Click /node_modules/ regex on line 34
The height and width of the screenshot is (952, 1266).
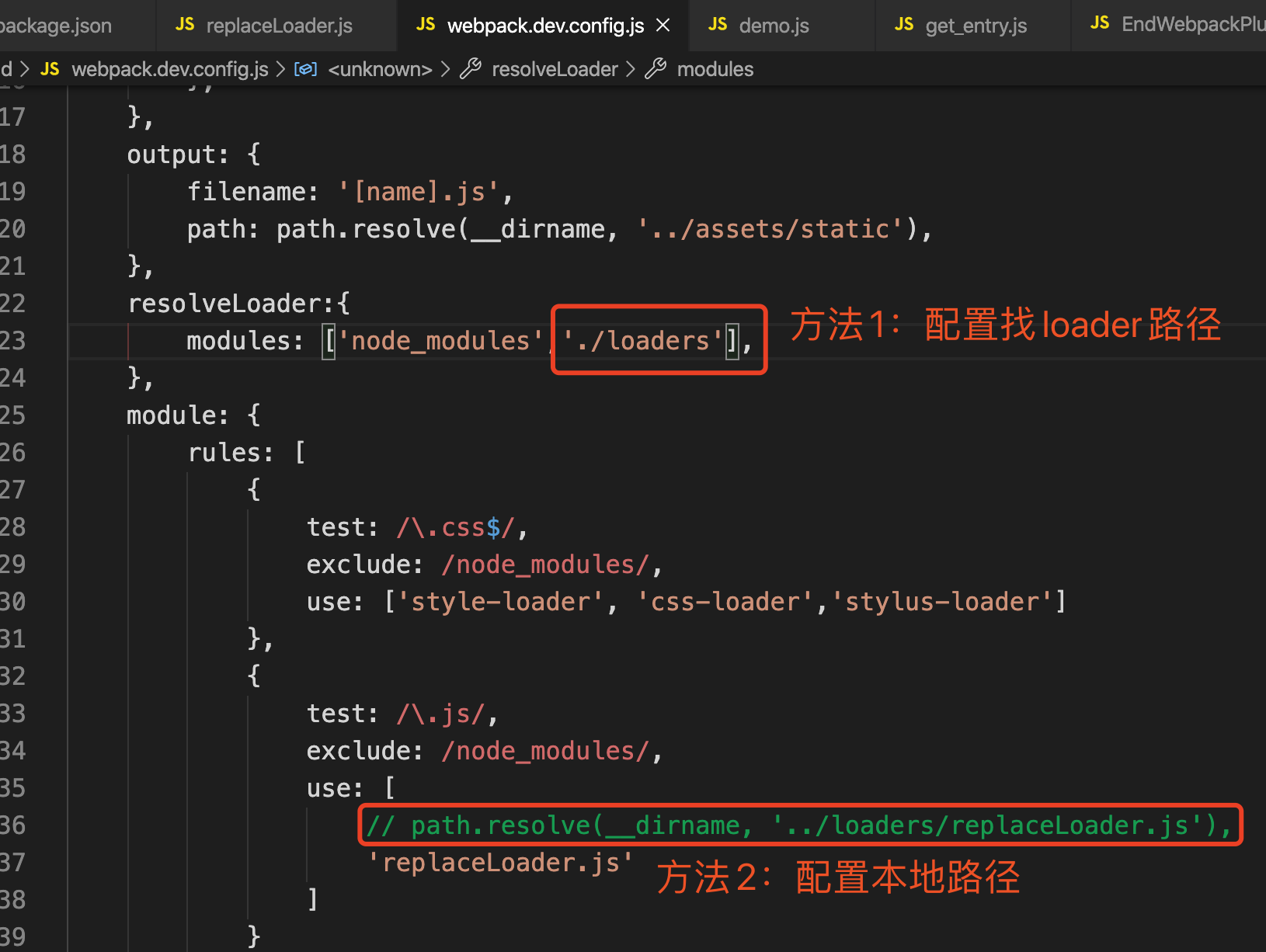point(546,751)
